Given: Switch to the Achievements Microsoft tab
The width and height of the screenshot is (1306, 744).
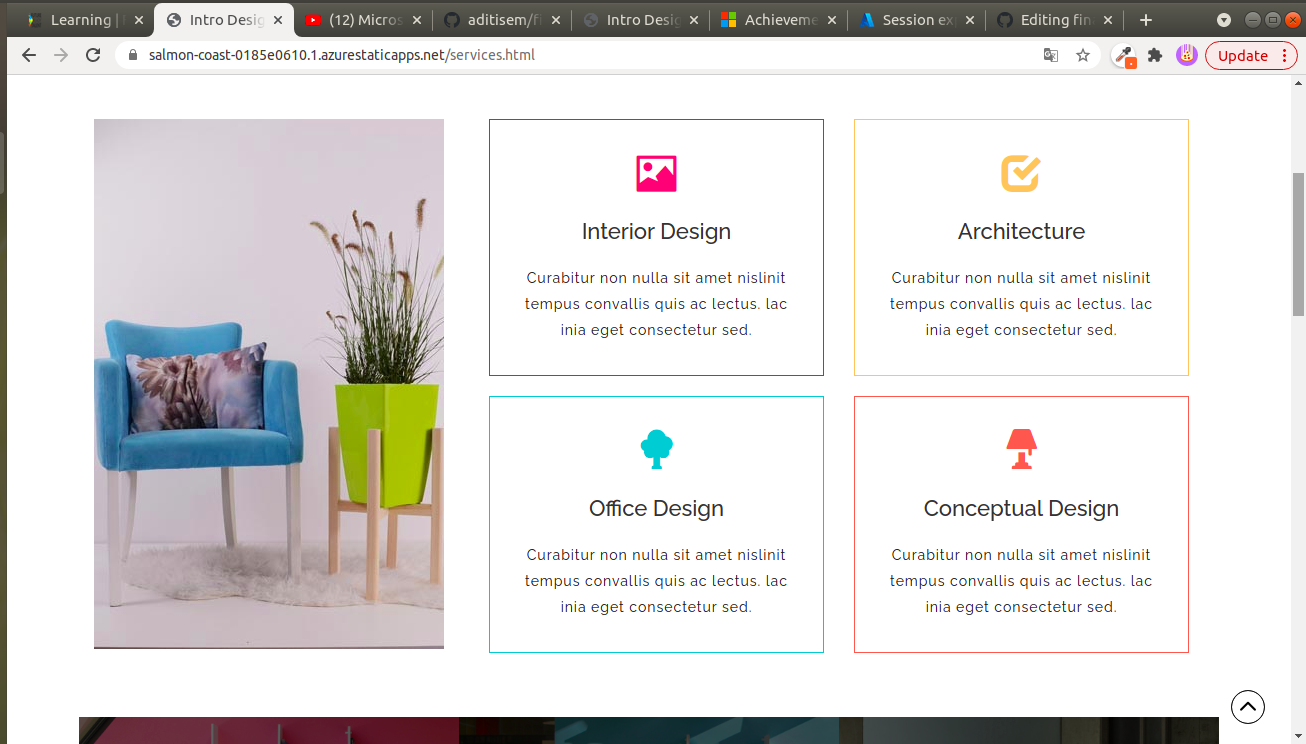Looking at the screenshot, I should 777,20.
